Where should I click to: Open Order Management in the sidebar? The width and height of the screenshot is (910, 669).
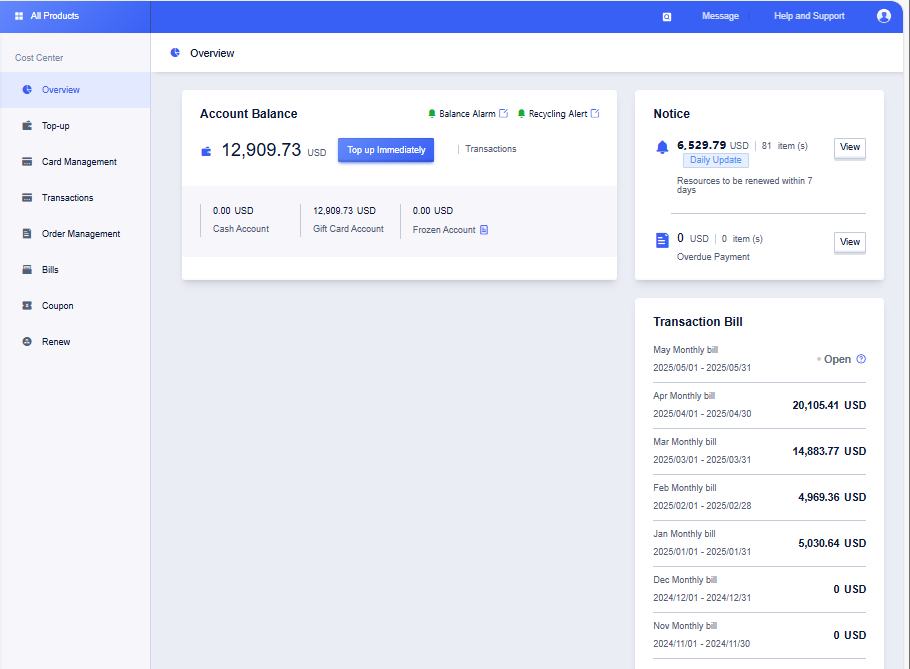75,234
